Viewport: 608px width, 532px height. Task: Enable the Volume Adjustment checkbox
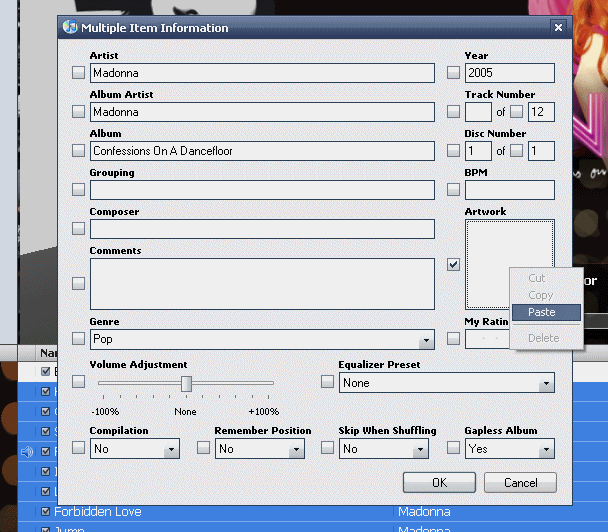click(78, 382)
